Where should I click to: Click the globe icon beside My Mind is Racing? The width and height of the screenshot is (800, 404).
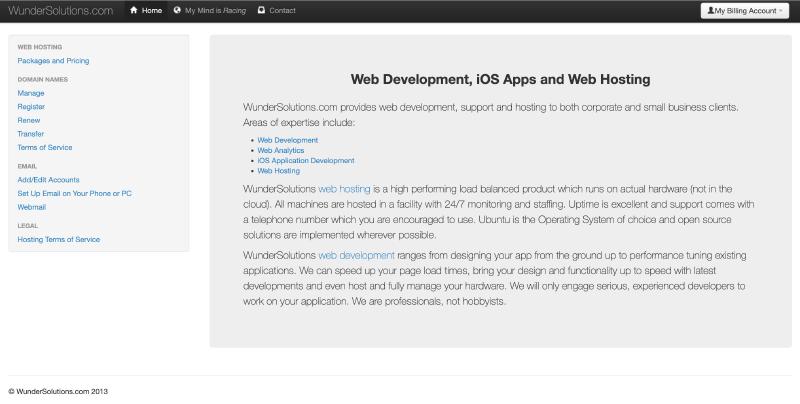point(177,10)
